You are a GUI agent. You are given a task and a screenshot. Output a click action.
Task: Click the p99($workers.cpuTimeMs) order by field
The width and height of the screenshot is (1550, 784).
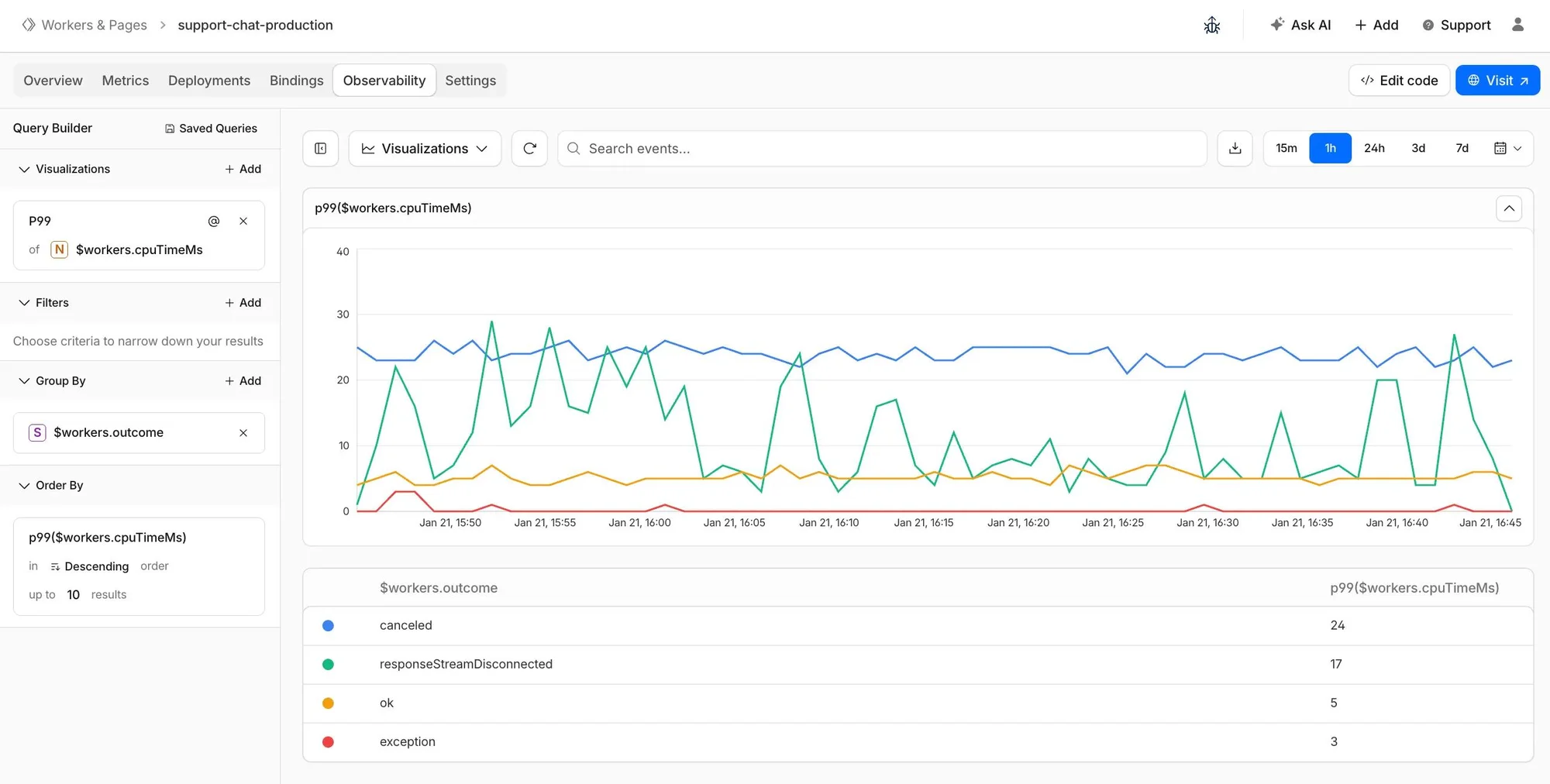[108, 538]
